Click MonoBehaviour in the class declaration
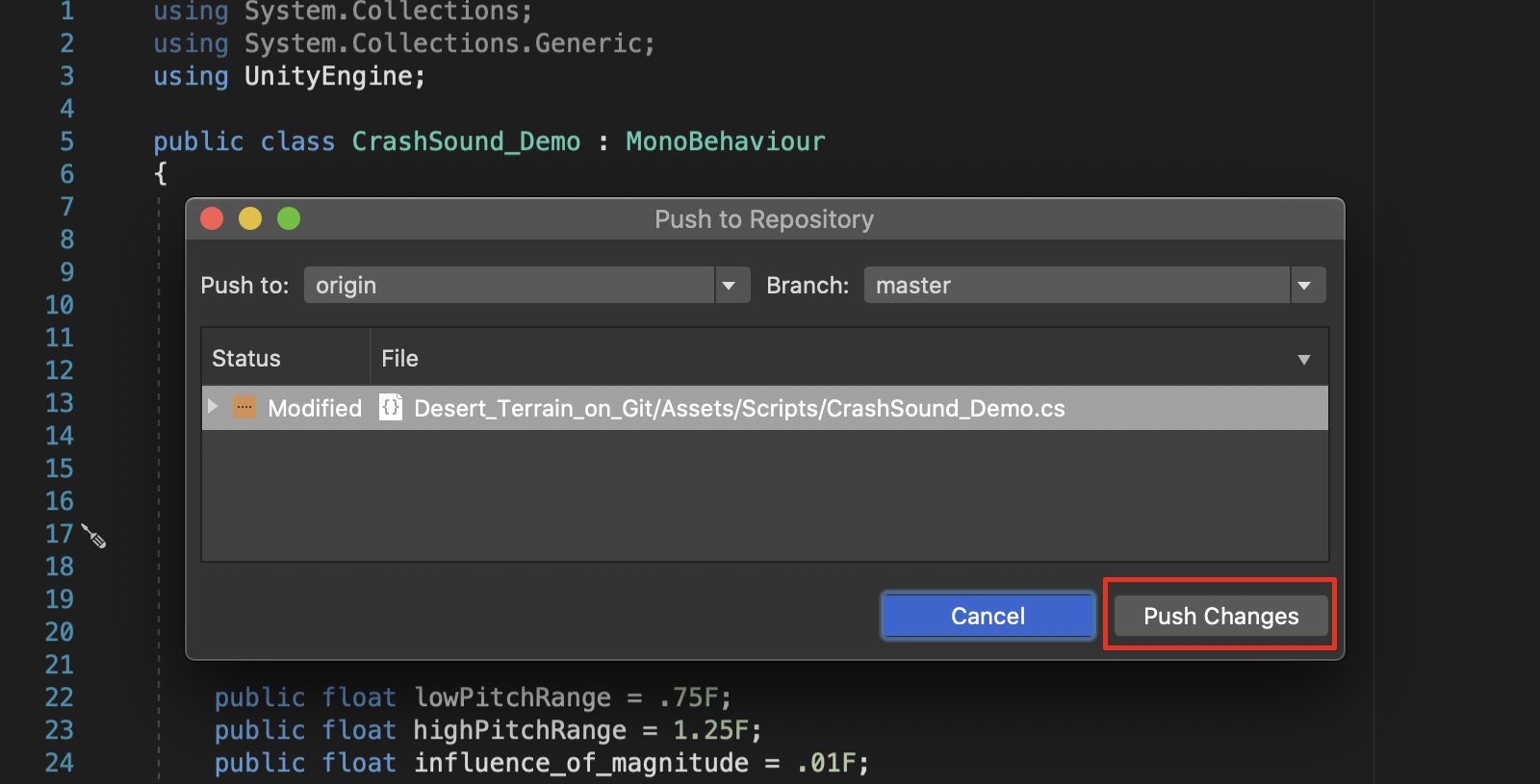Viewport: 1540px width, 784px height. click(x=726, y=141)
